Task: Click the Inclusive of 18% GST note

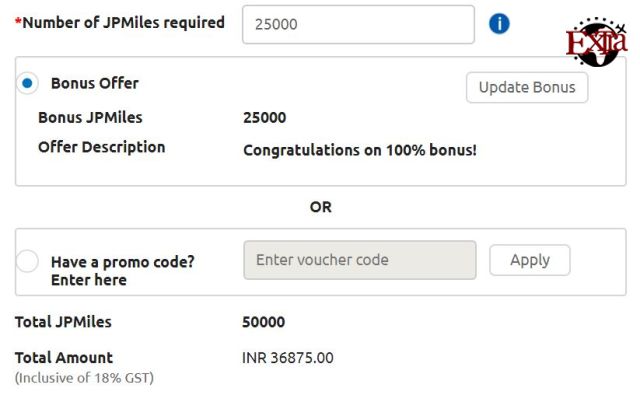Action: 84,378
